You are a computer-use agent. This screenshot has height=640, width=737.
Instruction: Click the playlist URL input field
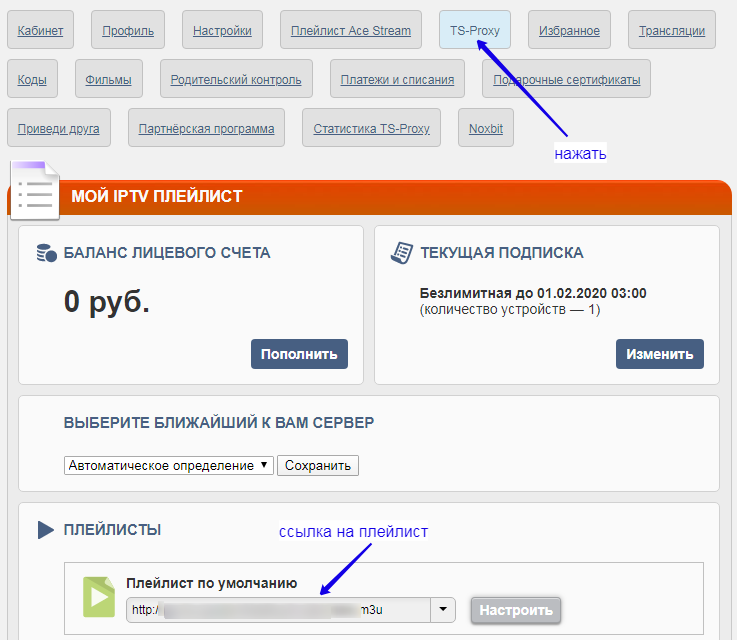click(x=278, y=610)
